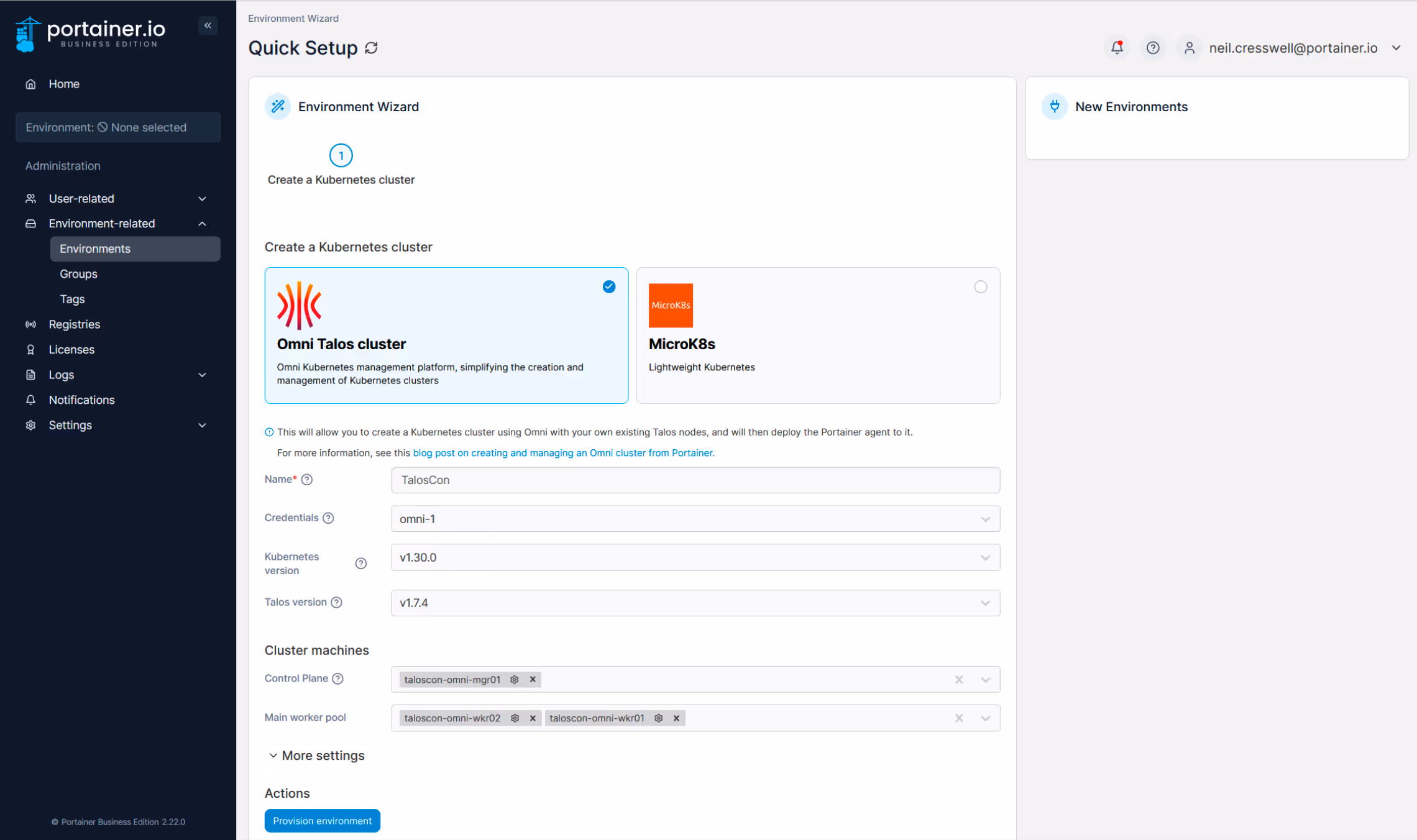This screenshot has height=840, width=1417.
Task: Remove taloscon-omni-mgr01 from Control Plane
Action: [x=533, y=680]
